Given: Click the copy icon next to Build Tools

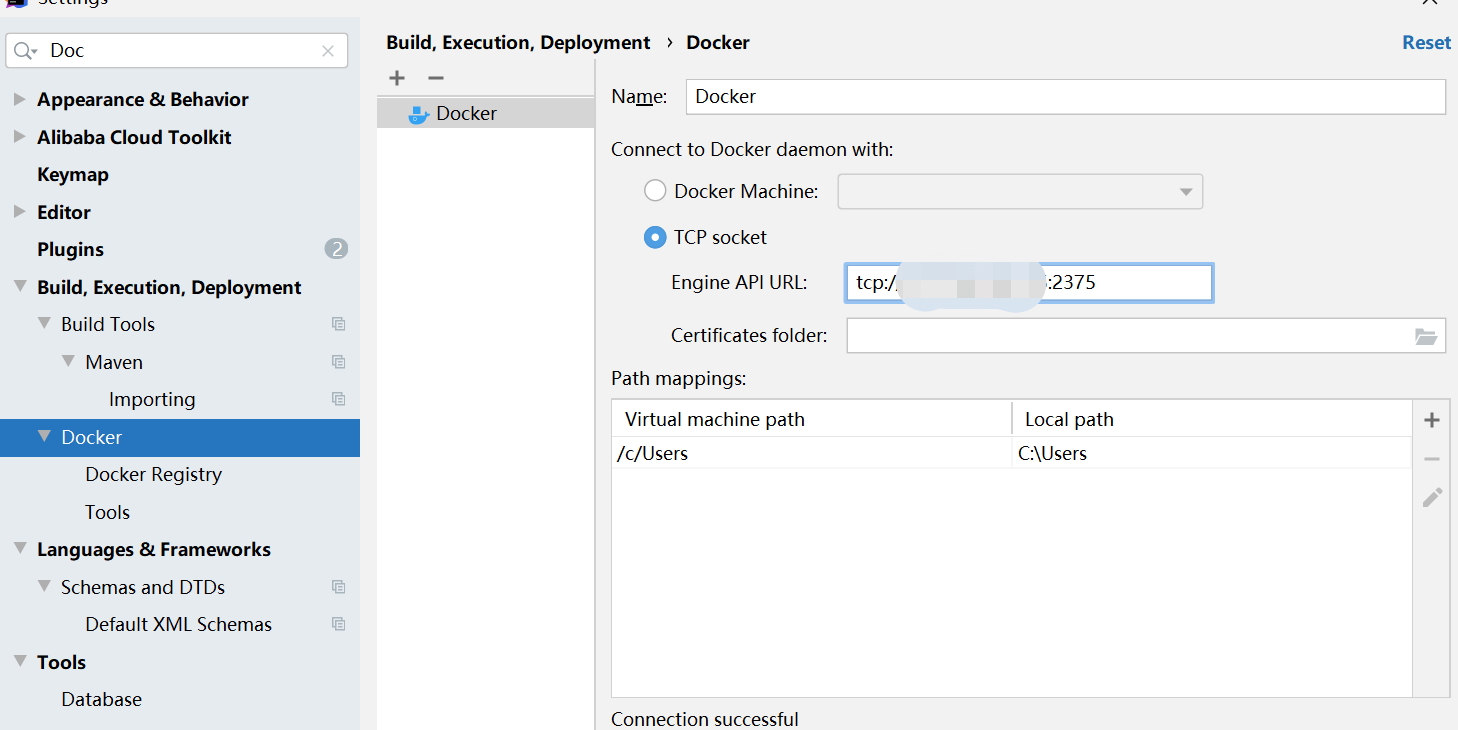Looking at the screenshot, I should [x=339, y=324].
